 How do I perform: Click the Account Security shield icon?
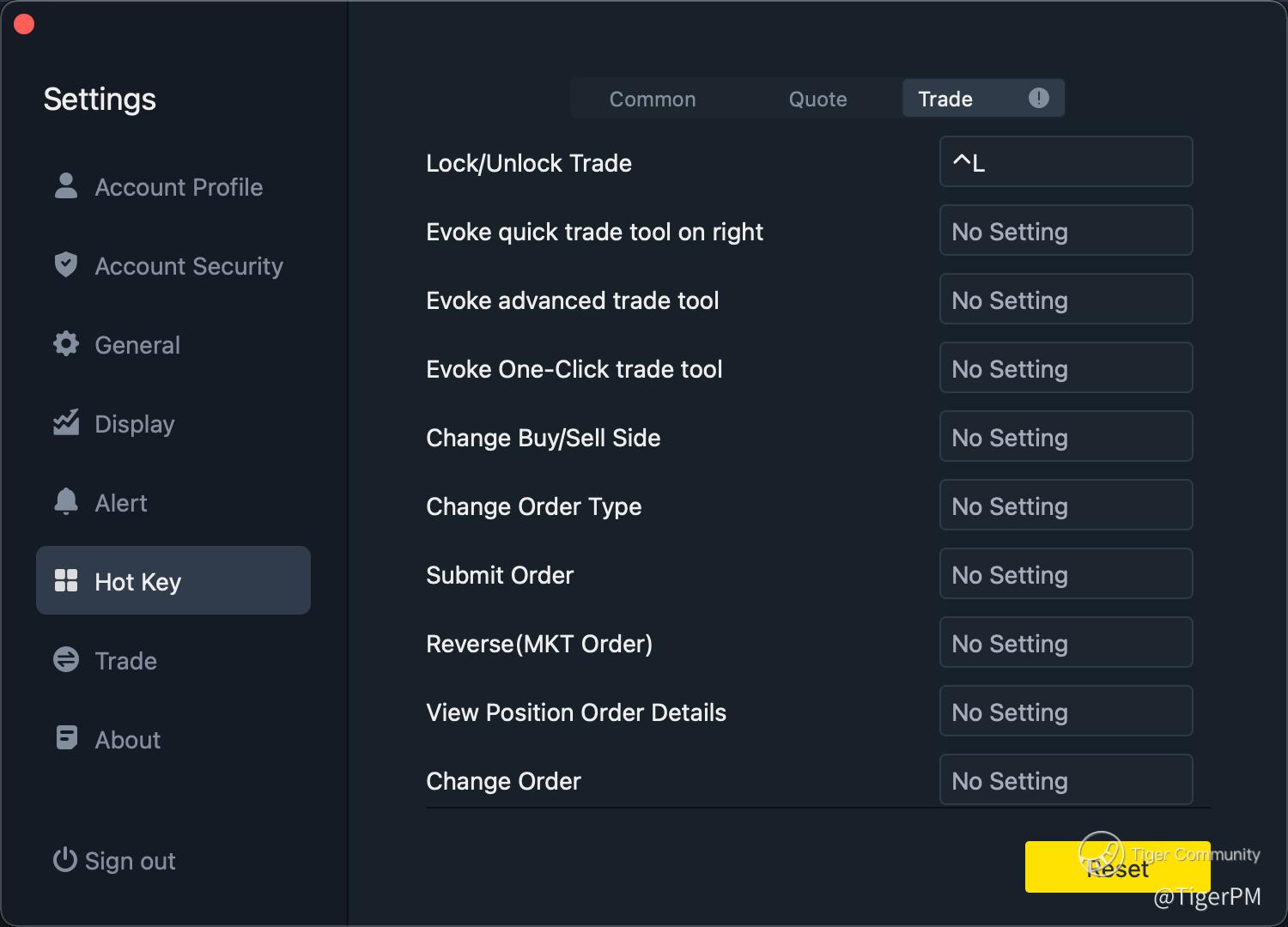[x=66, y=264]
